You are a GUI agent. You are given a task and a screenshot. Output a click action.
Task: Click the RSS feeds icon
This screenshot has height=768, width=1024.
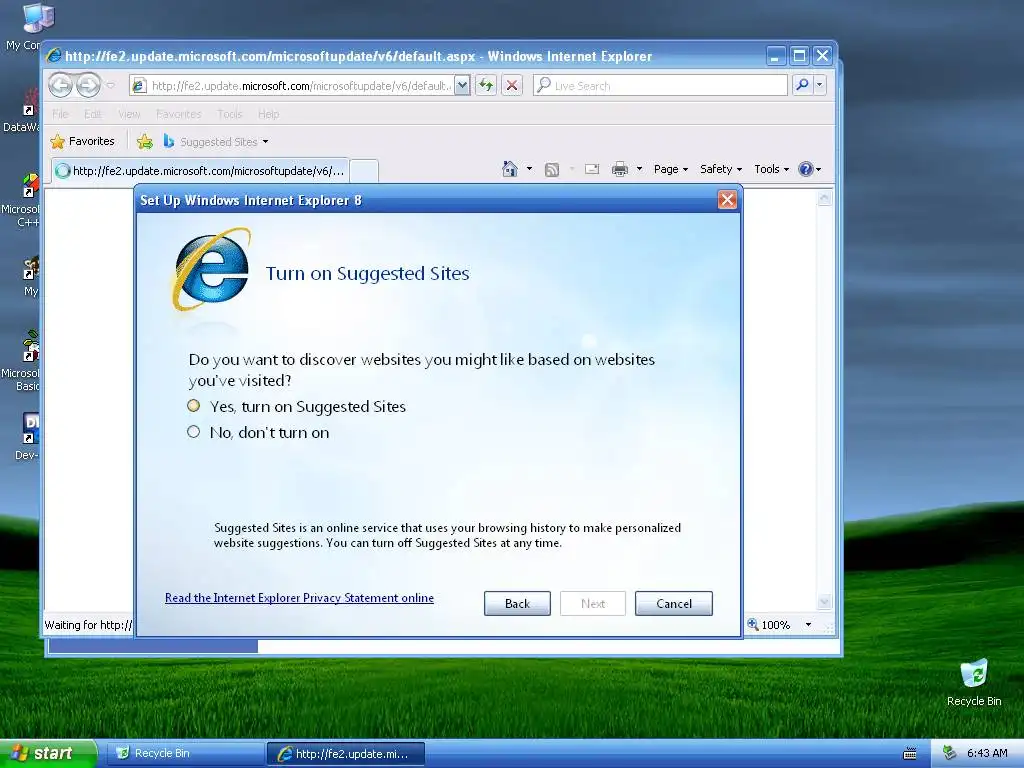[x=552, y=169]
